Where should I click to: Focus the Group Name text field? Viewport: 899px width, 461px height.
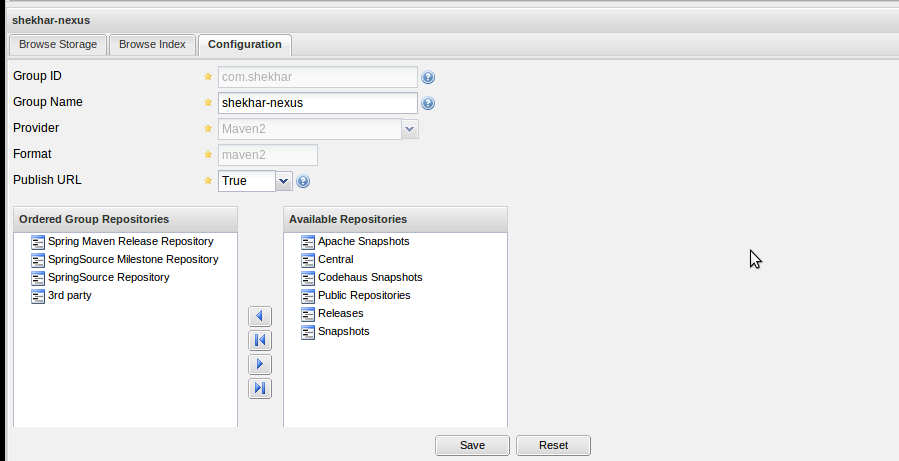(x=317, y=103)
